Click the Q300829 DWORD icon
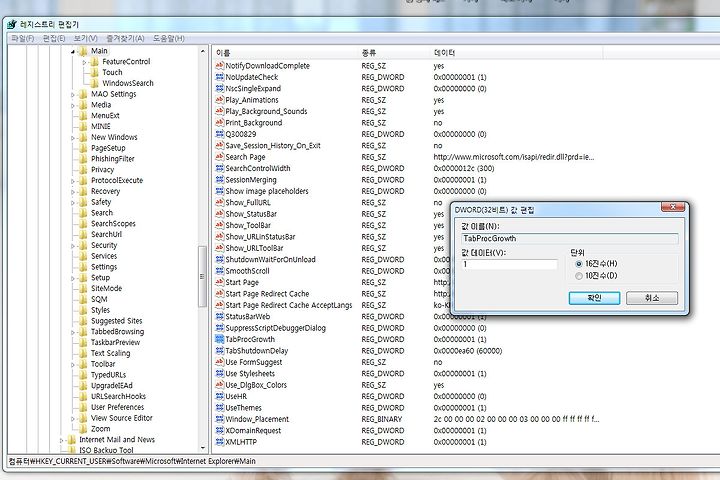The image size is (720, 480). click(219, 134)
